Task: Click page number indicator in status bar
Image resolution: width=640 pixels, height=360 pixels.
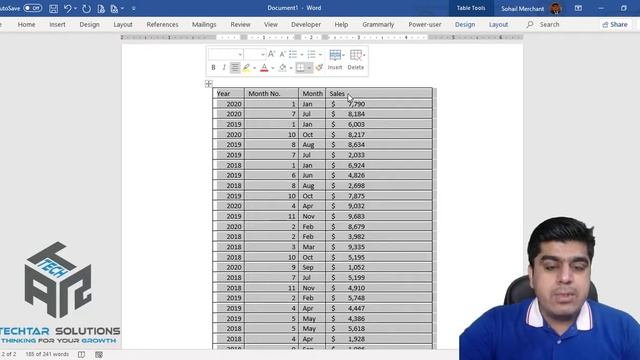Action: pyautogui.click(x=8, y=354)
